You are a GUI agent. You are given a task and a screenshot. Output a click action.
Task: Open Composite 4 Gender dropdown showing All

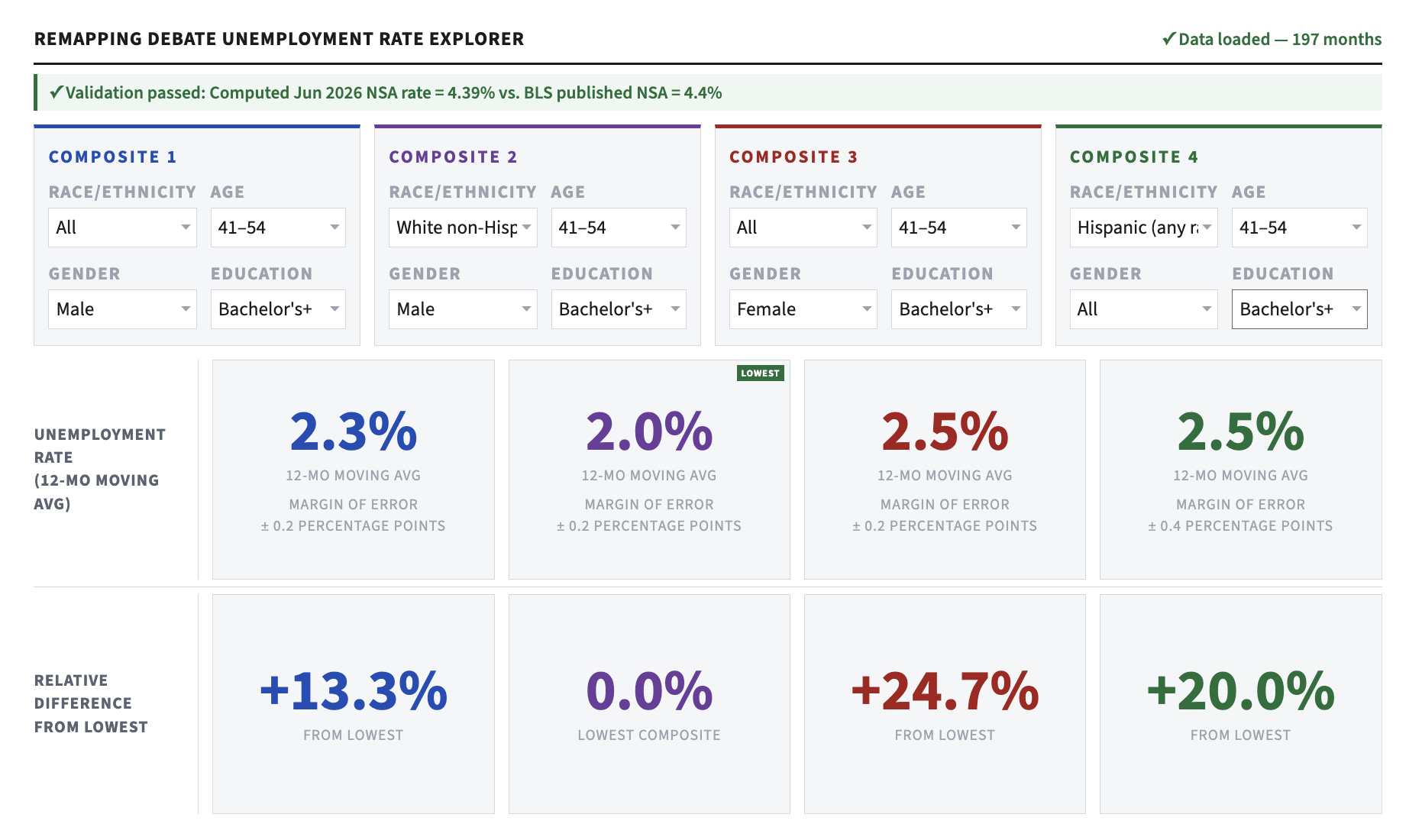[1144, 309]
